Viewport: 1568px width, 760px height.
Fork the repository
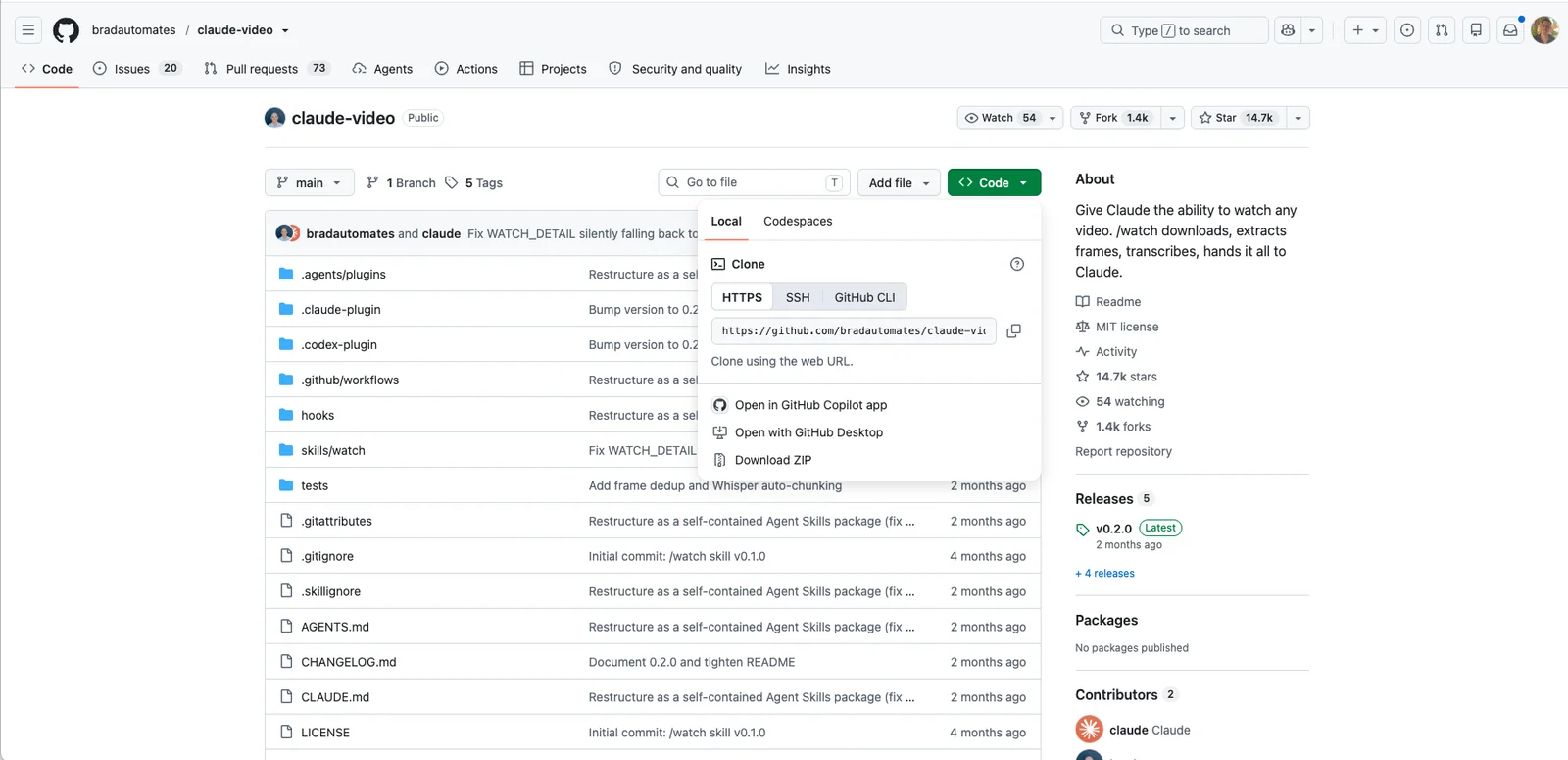coord(1115,118)
